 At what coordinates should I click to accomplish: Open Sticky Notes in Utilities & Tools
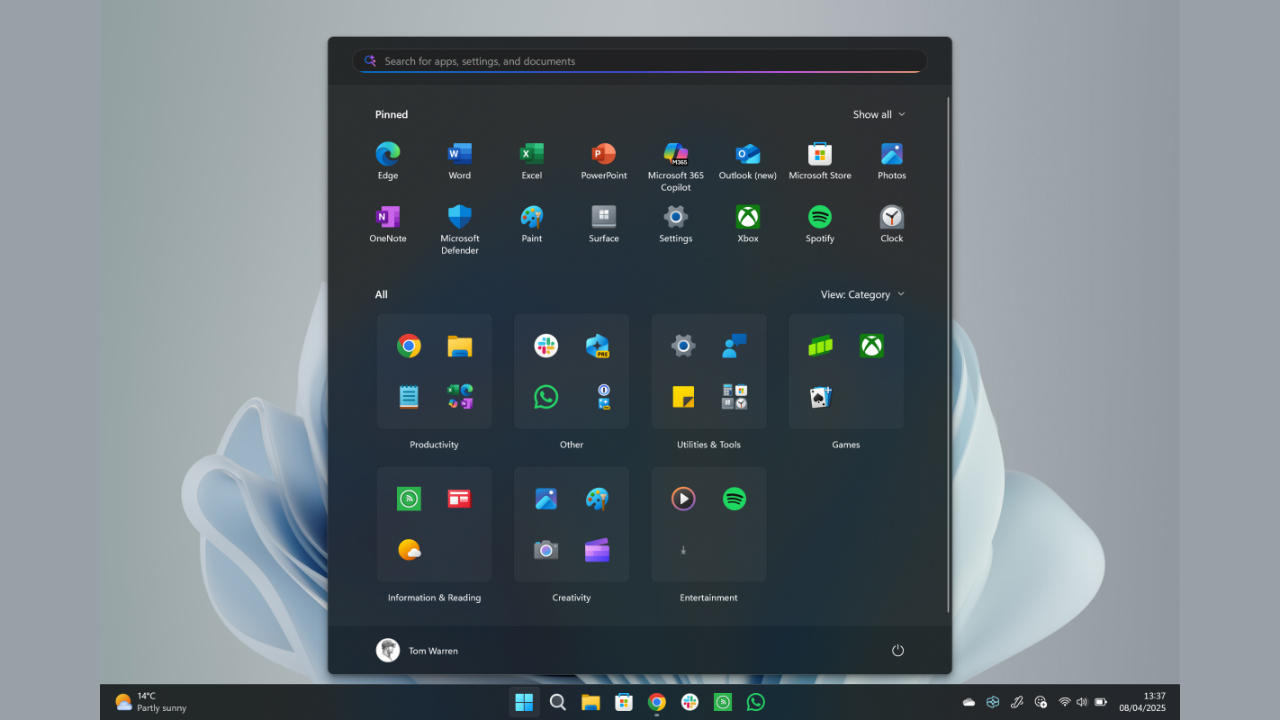point(683,397)
